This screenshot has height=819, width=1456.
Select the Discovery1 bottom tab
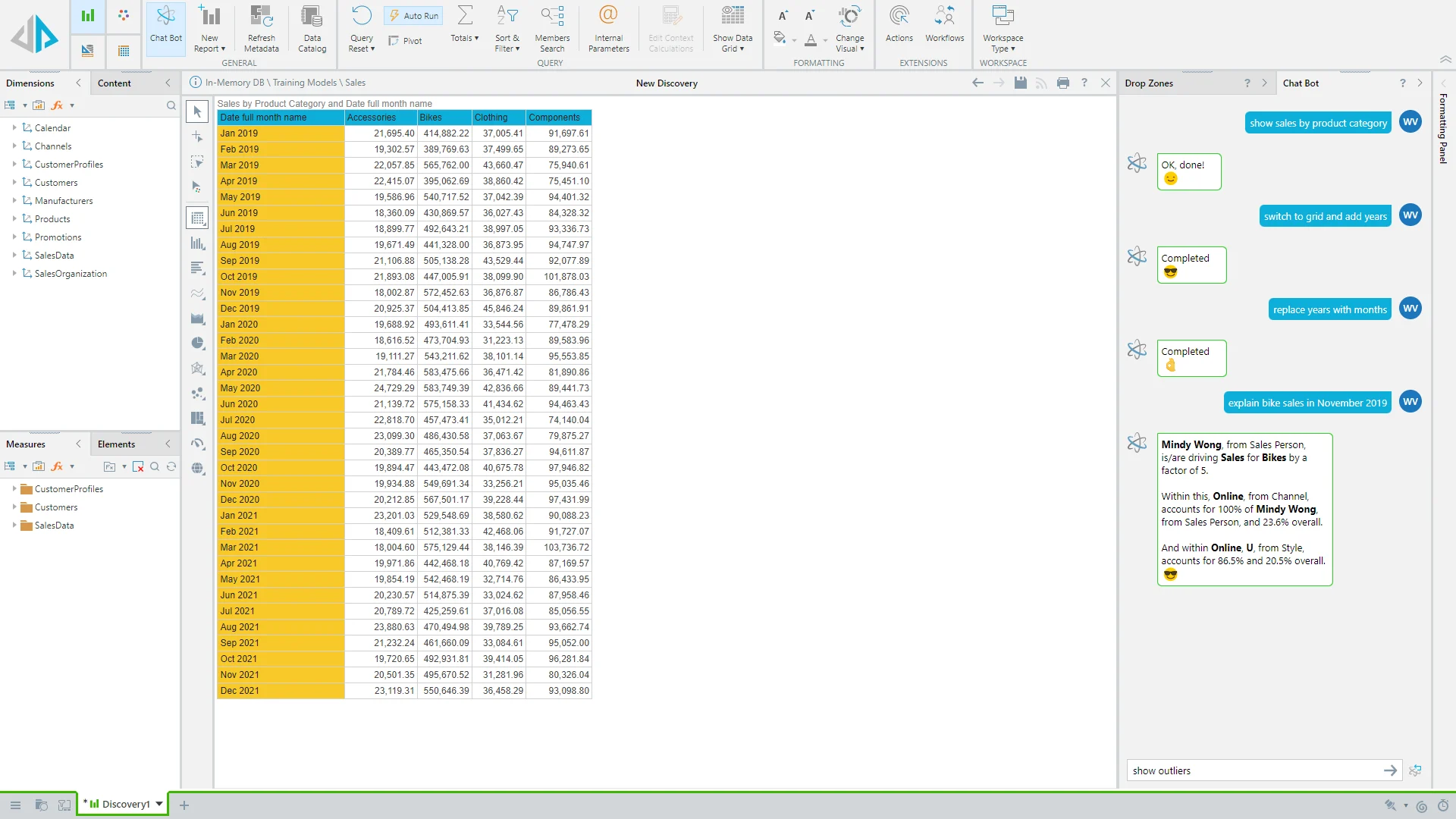(x=125, y=804)
